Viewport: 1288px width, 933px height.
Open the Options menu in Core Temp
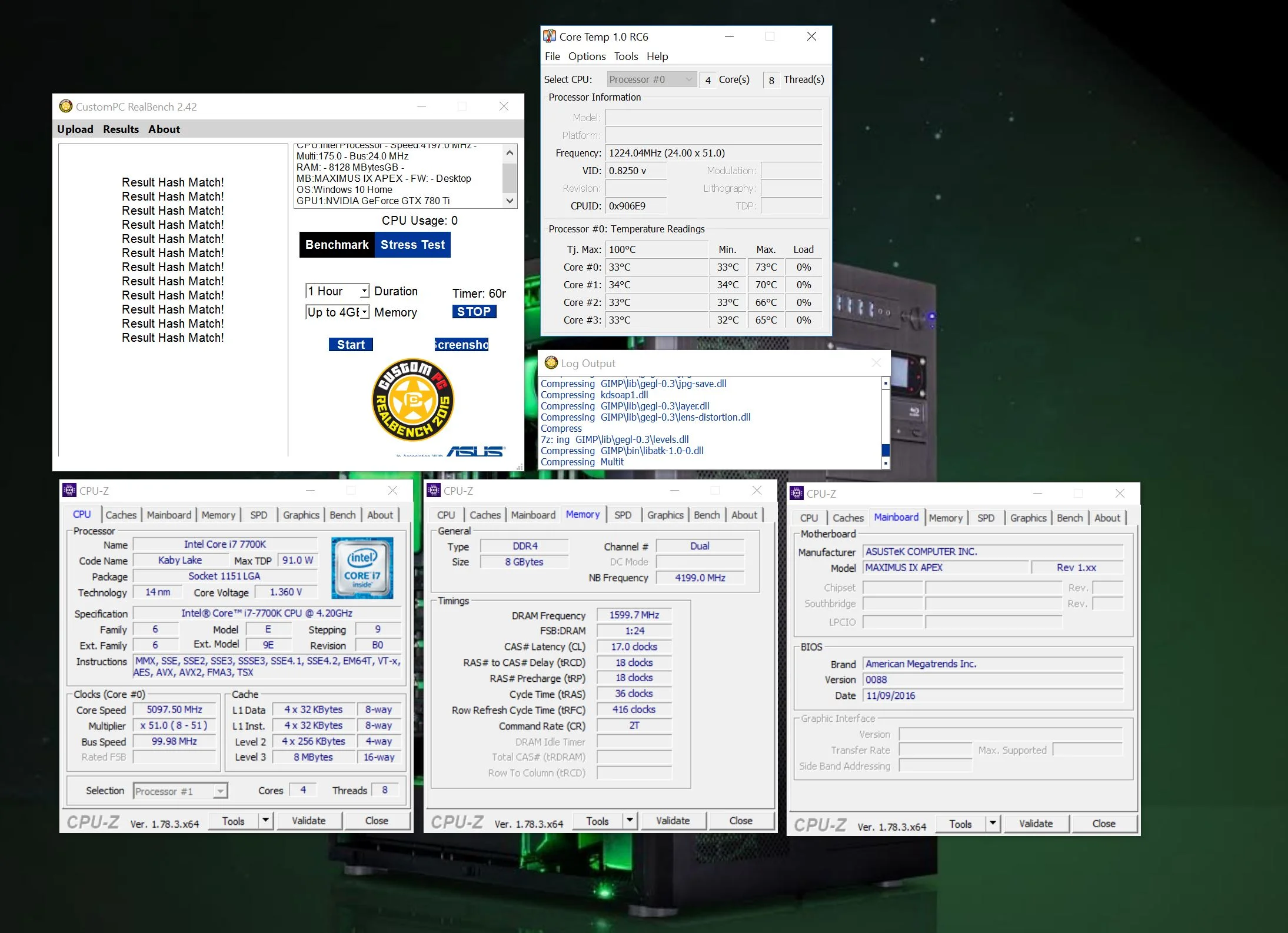point(587,56)
